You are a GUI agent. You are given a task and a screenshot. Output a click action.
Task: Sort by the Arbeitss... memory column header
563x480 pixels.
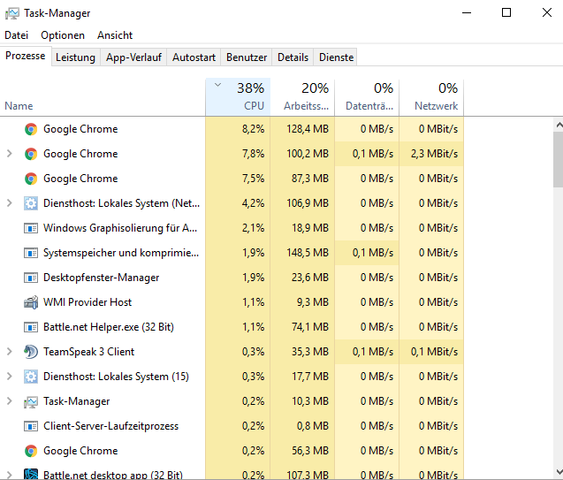(302, 97)
